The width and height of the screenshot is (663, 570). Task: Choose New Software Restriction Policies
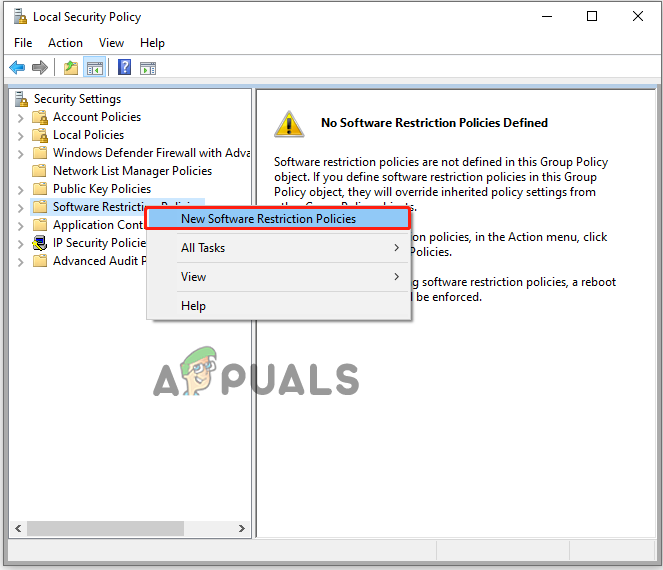(x=278, y=219)
